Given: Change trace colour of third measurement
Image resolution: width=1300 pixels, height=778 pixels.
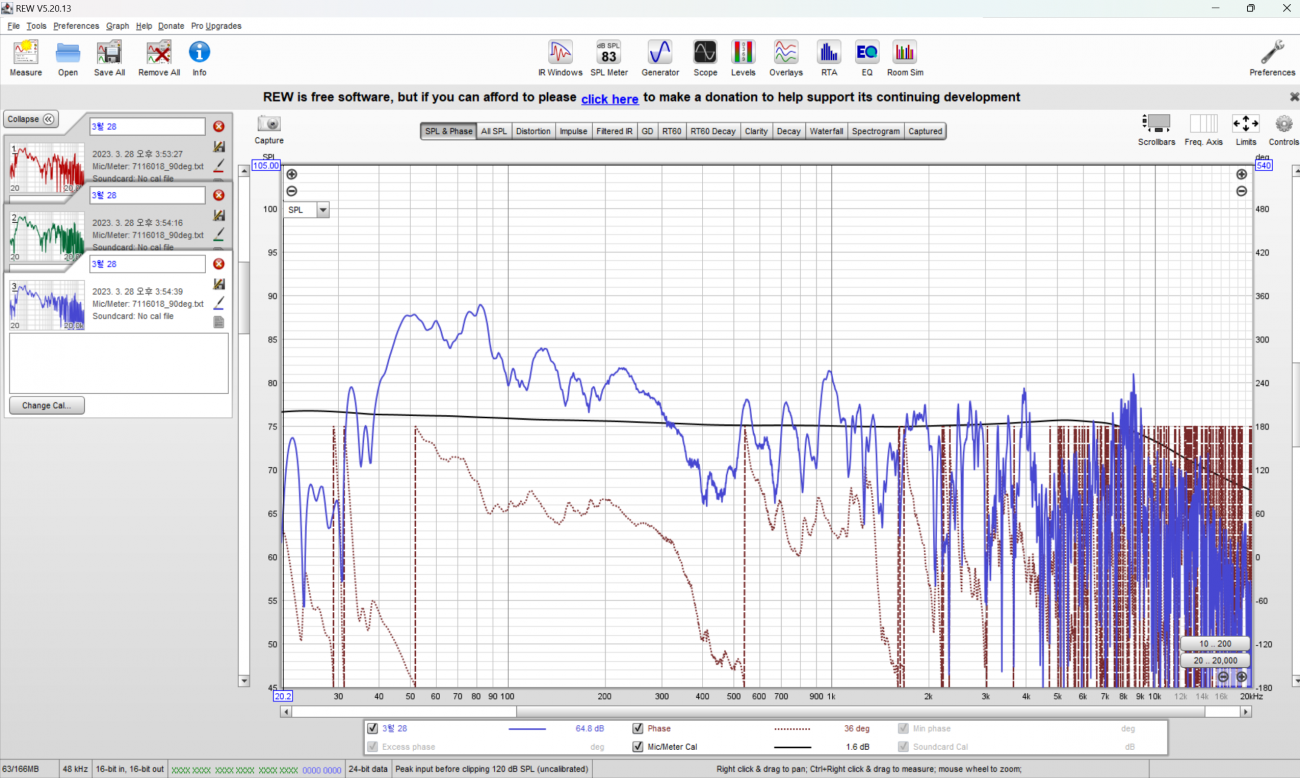Looking at the screenshot, I should (219, 303).
